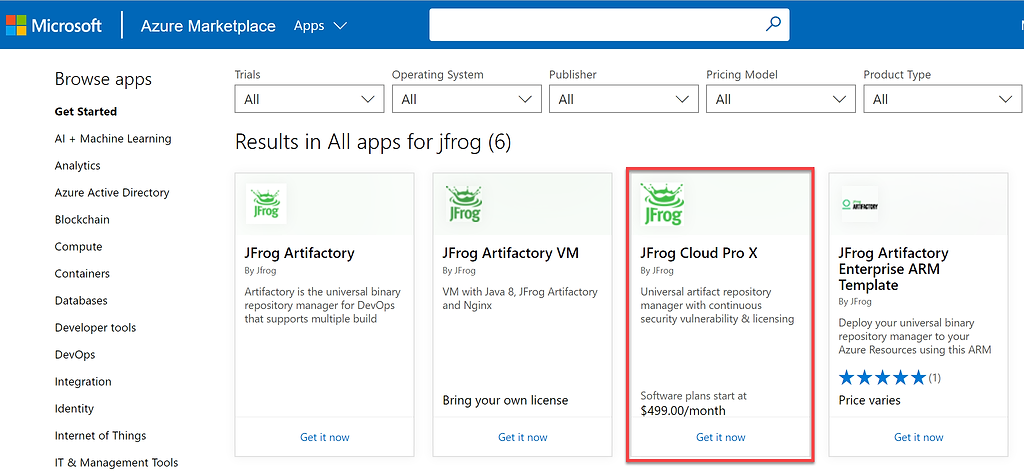Screen dimensions: 1024x472
Task: Open JFrog Artifactory Enterprise ARM Template title
Action: (894, 269)
